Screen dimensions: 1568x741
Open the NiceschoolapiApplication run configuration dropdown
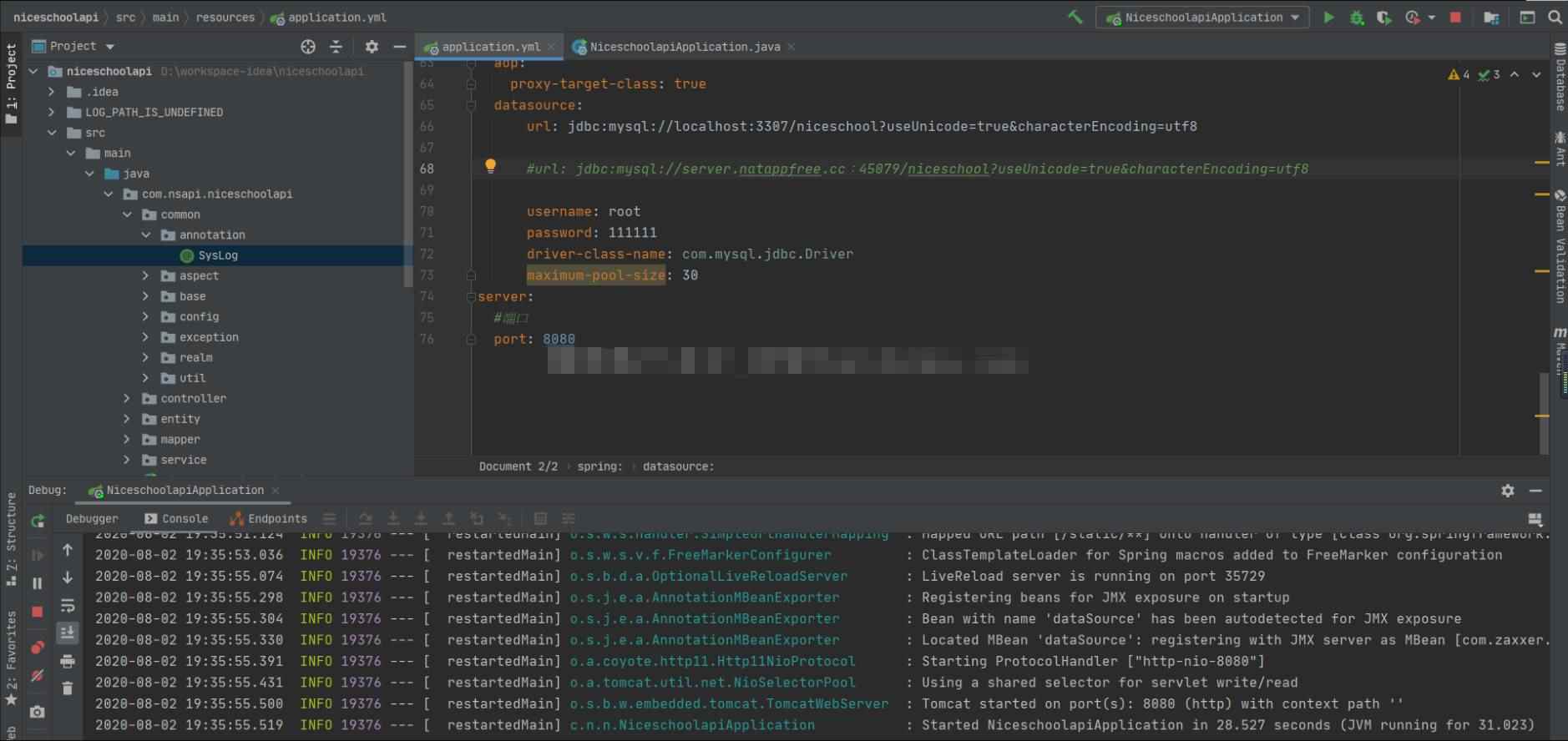1202,17
